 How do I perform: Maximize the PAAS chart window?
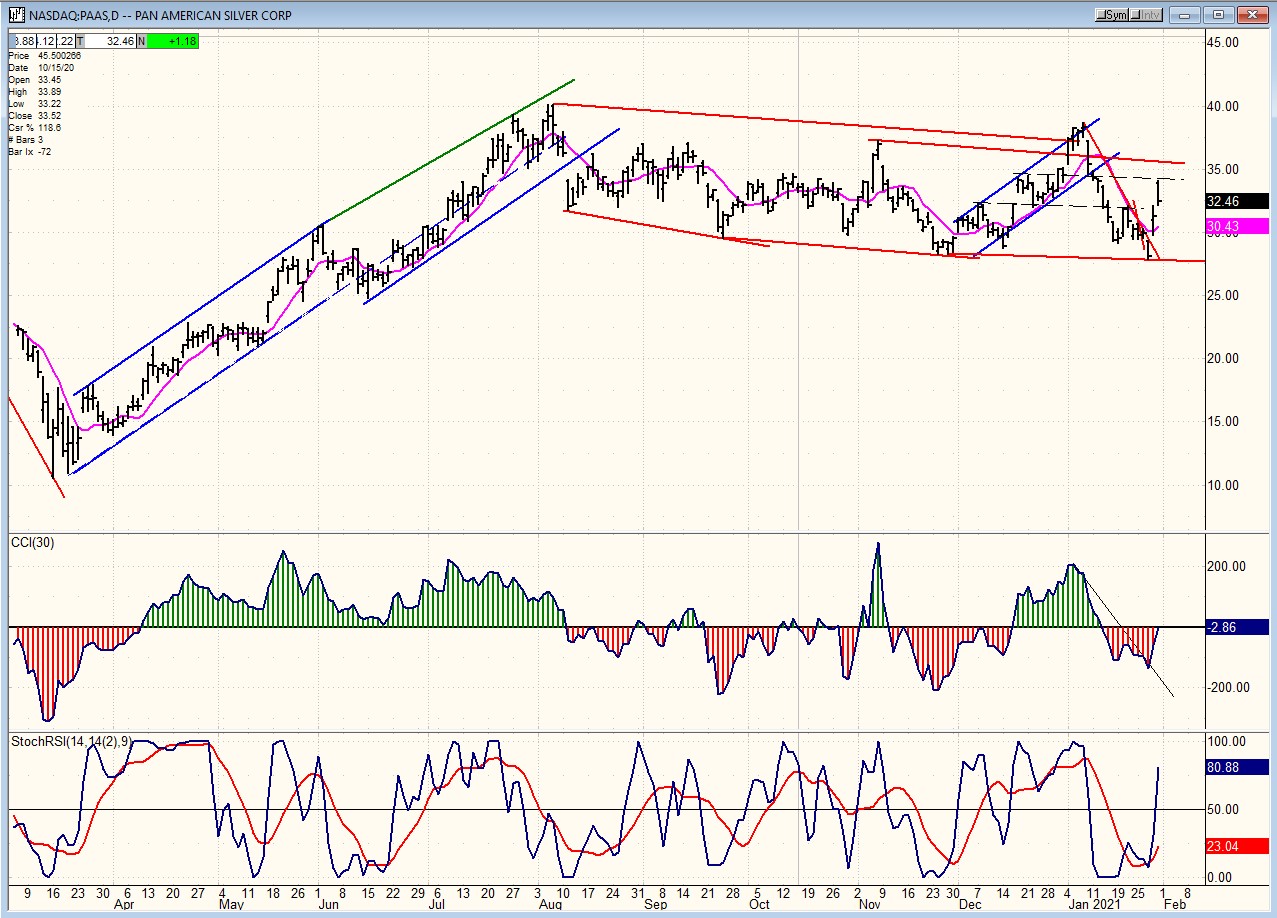click(x=1218, y=15)
